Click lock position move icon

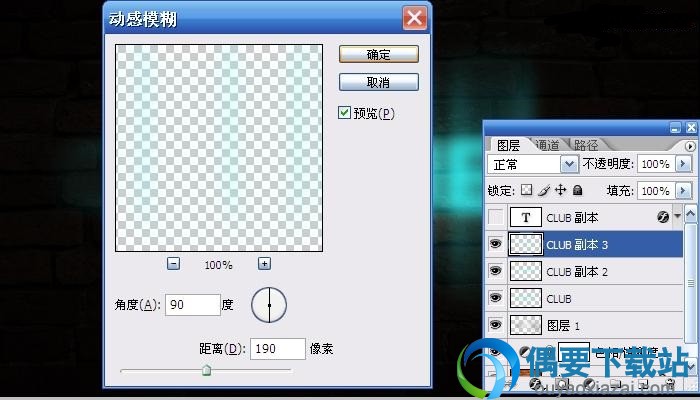coord(560,190)
